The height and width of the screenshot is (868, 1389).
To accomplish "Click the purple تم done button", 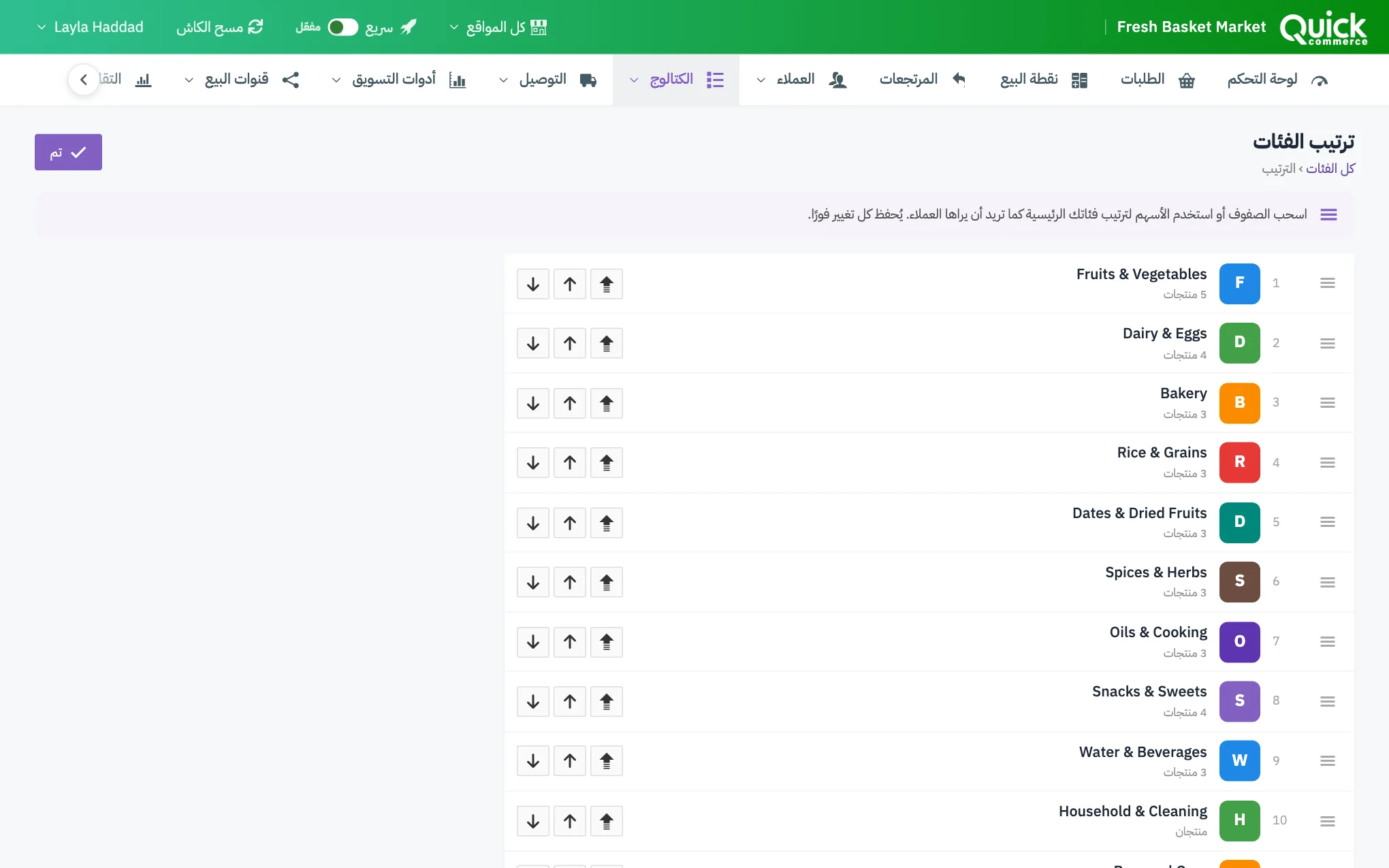I will 68,152.
